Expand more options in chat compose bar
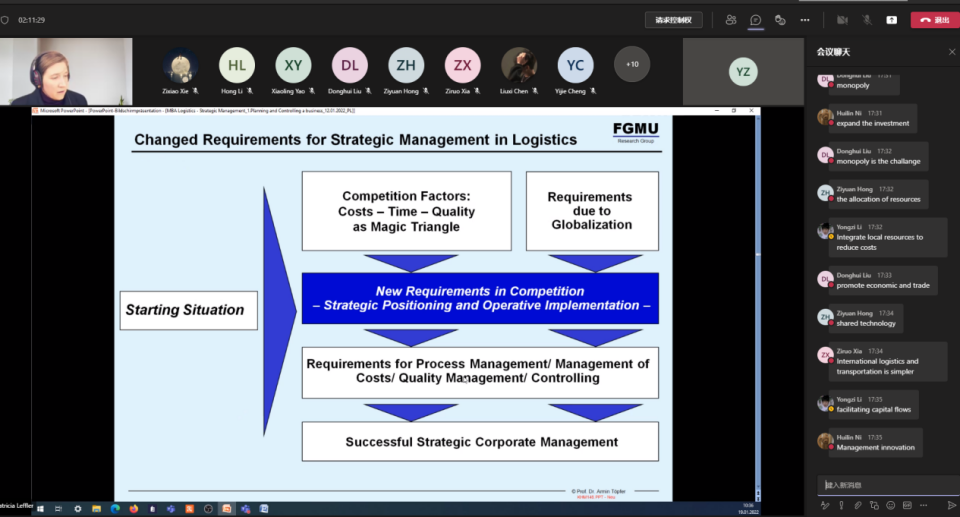The image size is (960, 517). click(922, 505)
